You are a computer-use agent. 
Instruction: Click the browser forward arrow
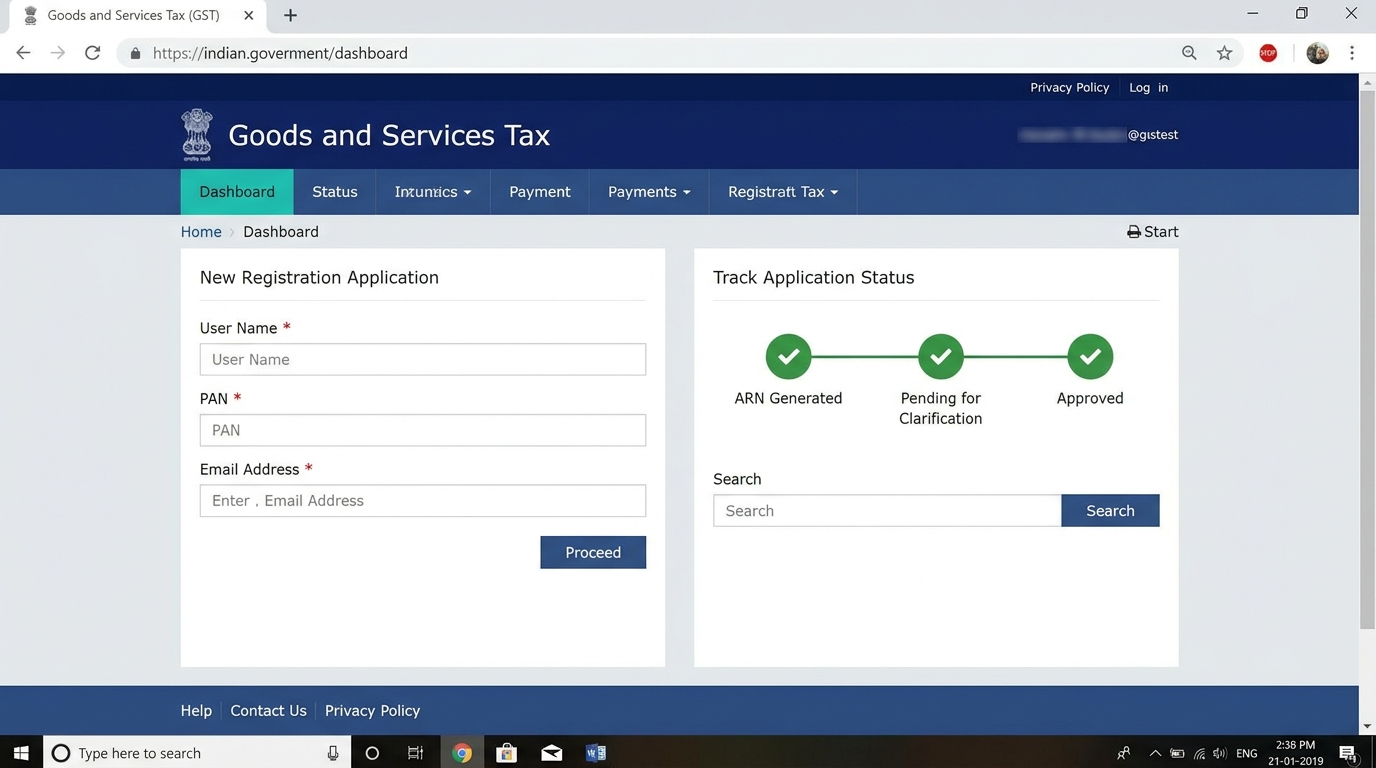[58, 53]
